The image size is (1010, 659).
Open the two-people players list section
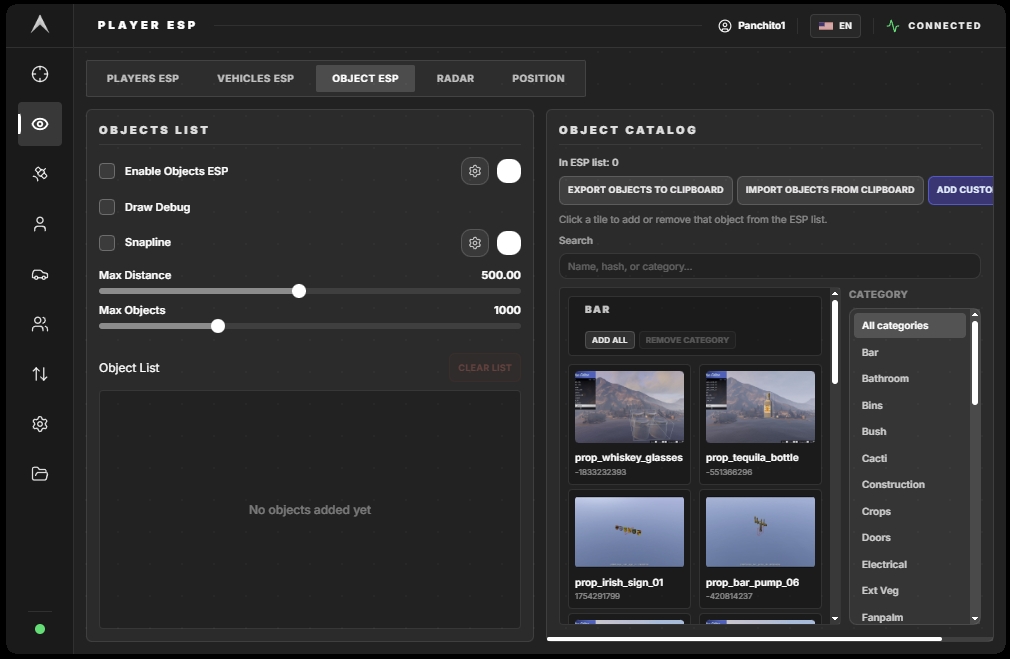[x=40, y=324]
